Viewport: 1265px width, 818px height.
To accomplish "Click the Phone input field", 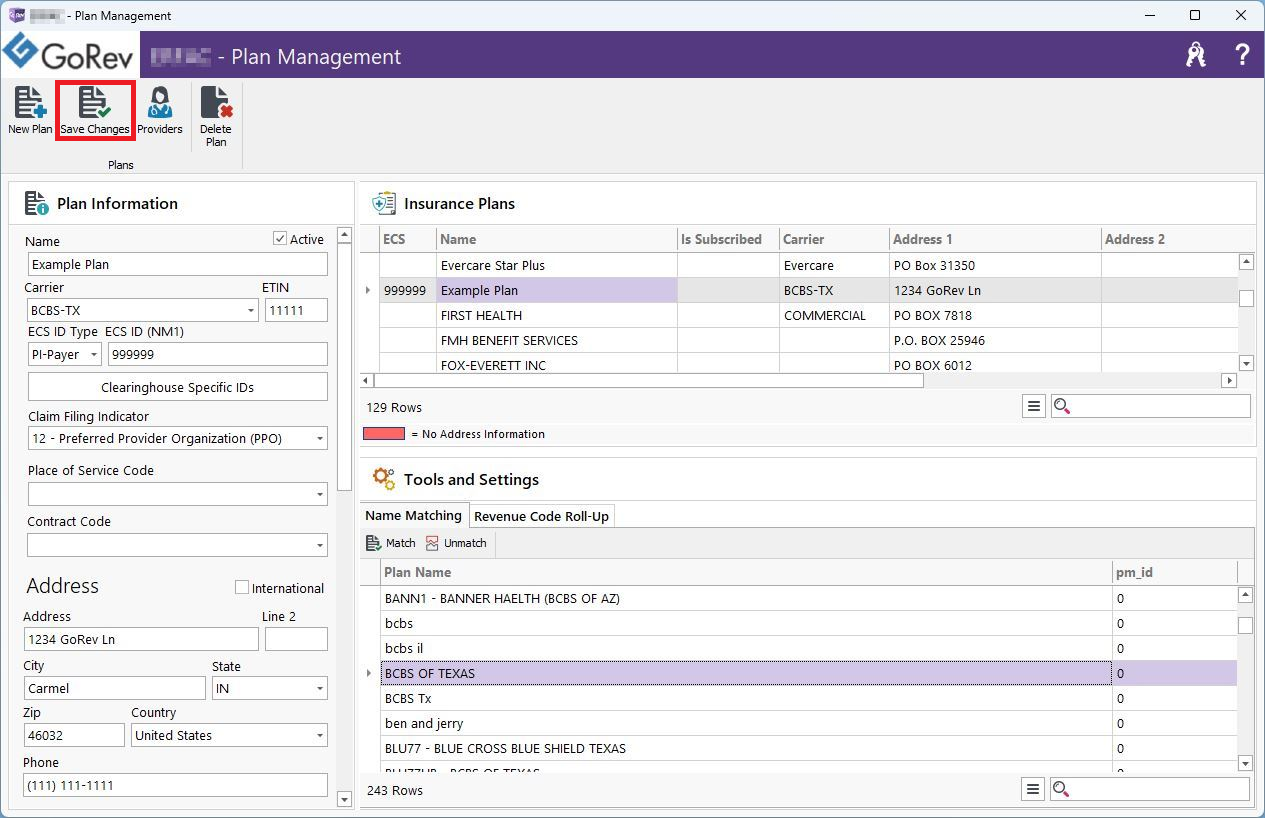I will click(x=176, y=785).
